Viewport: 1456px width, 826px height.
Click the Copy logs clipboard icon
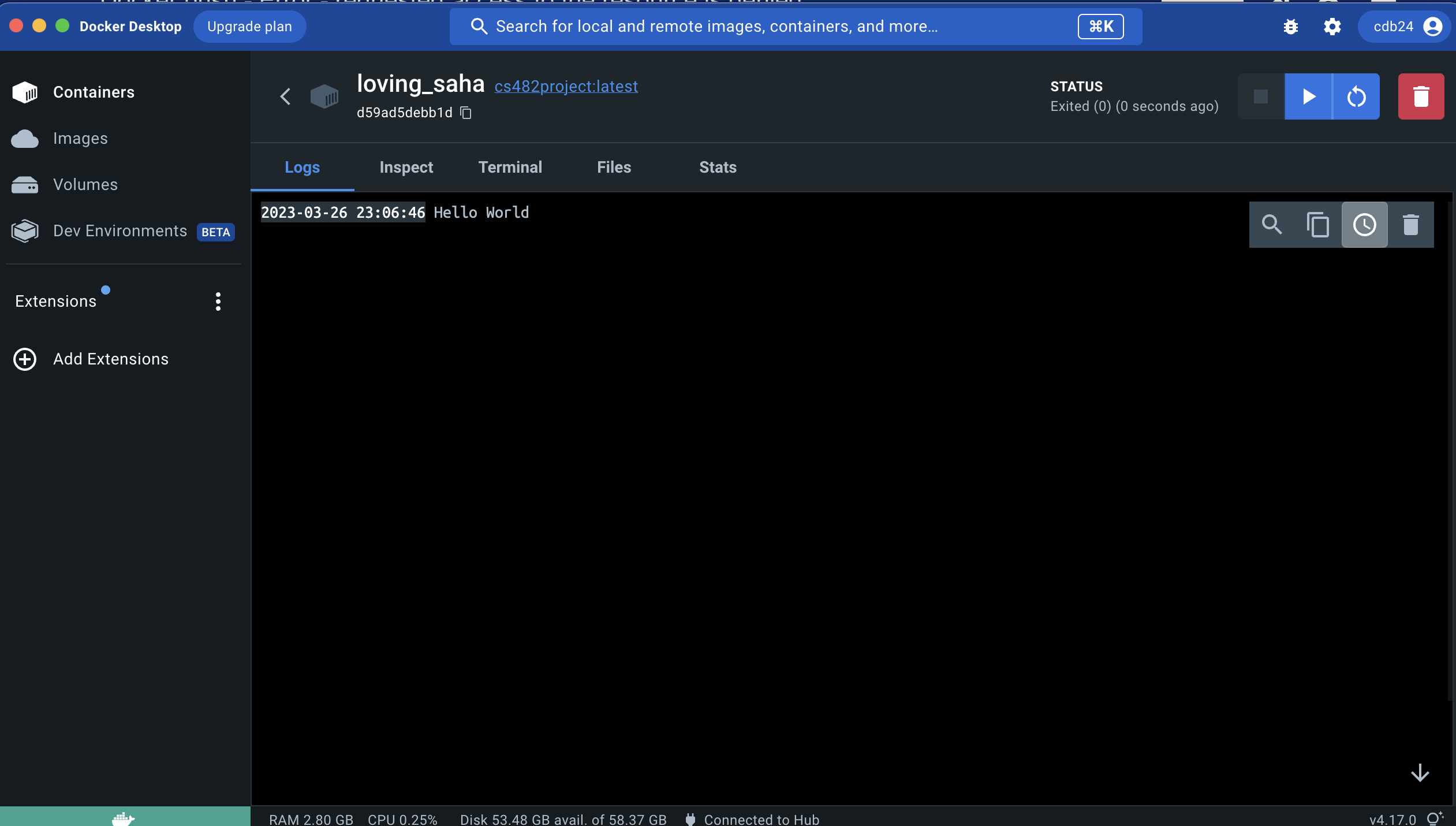click(1318, 224)
